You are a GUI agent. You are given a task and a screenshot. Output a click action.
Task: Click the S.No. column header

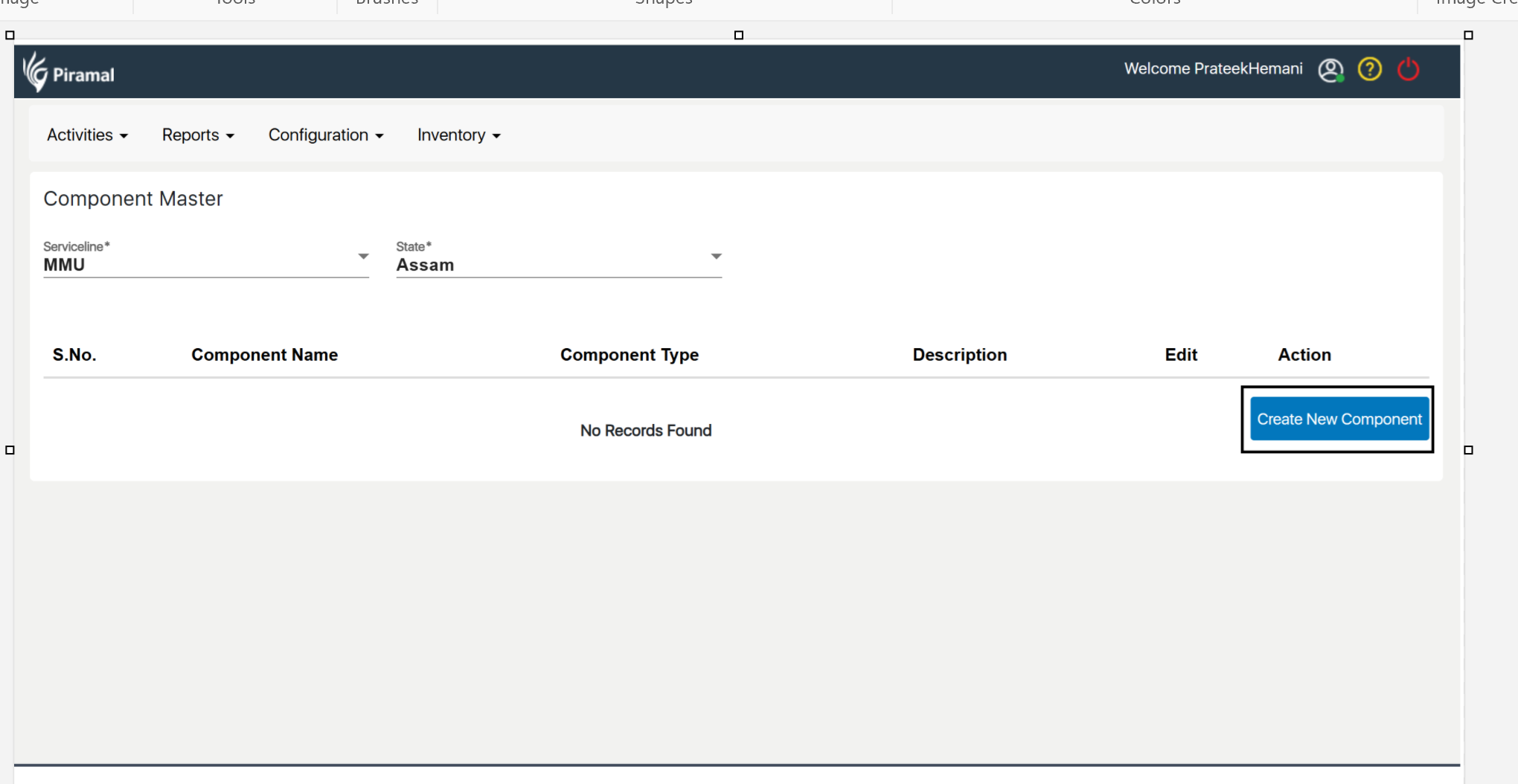point(74,355)
